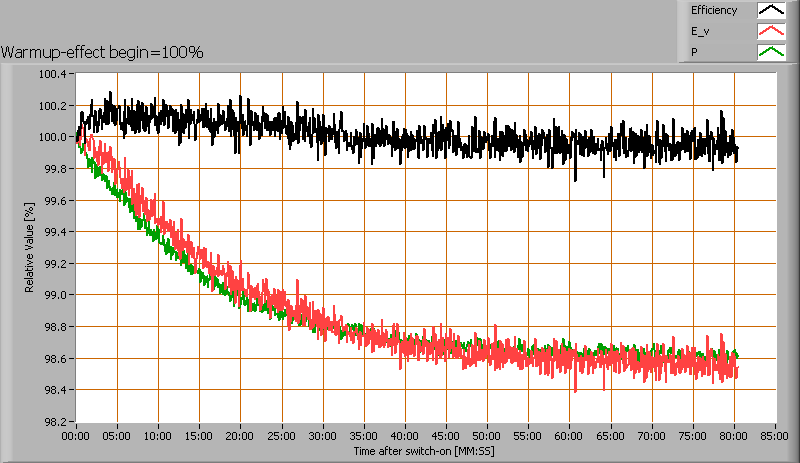Click the 98.6 Y-axis tick label
Image resolution: width=800 pixels, height=463 pixels.
tap(54, 359)
